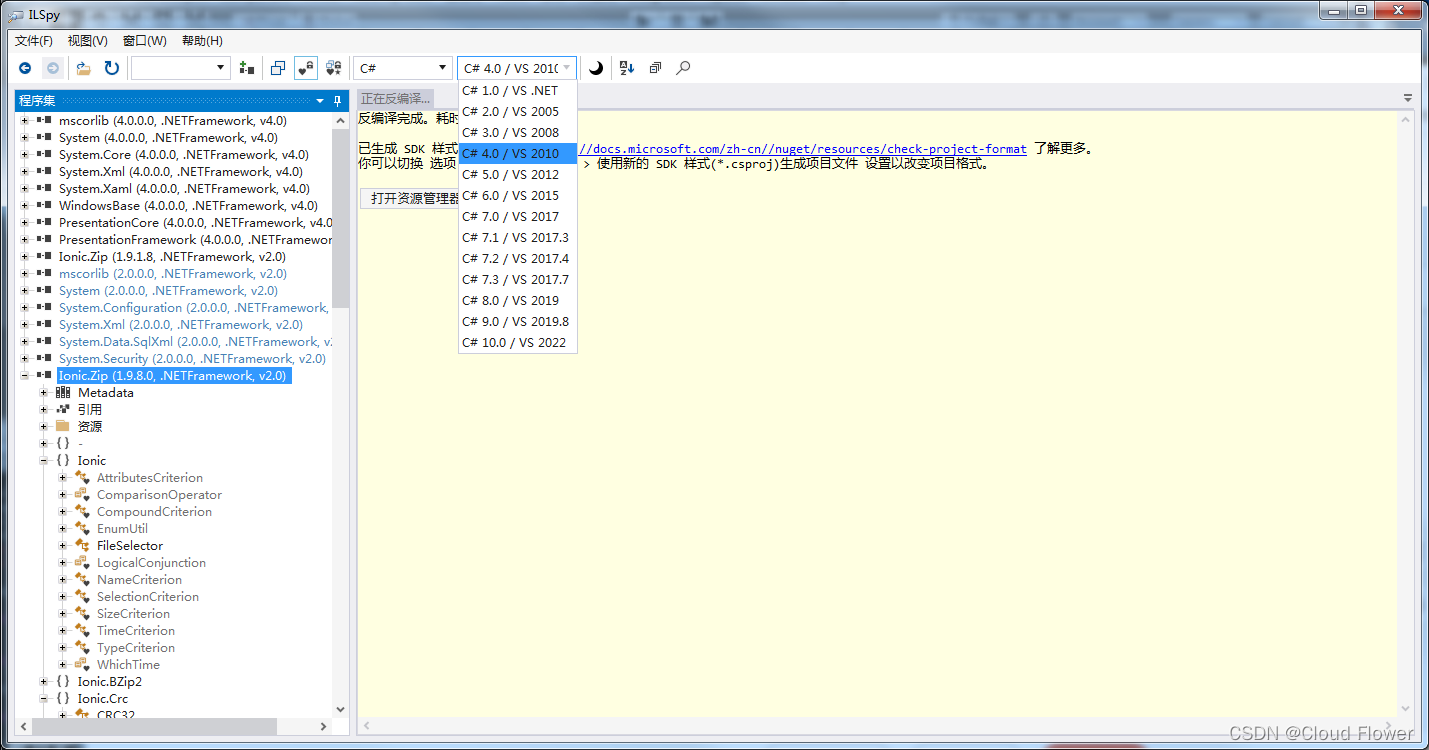The height and width of the screenshot is (750, 1429).
Task: Open the 视图(V) menu
Action: click(87, 40)
